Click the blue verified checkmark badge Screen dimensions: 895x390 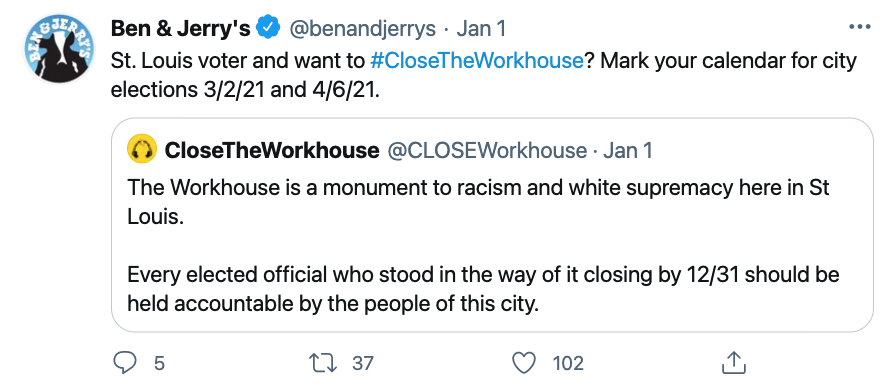[268, 27]
